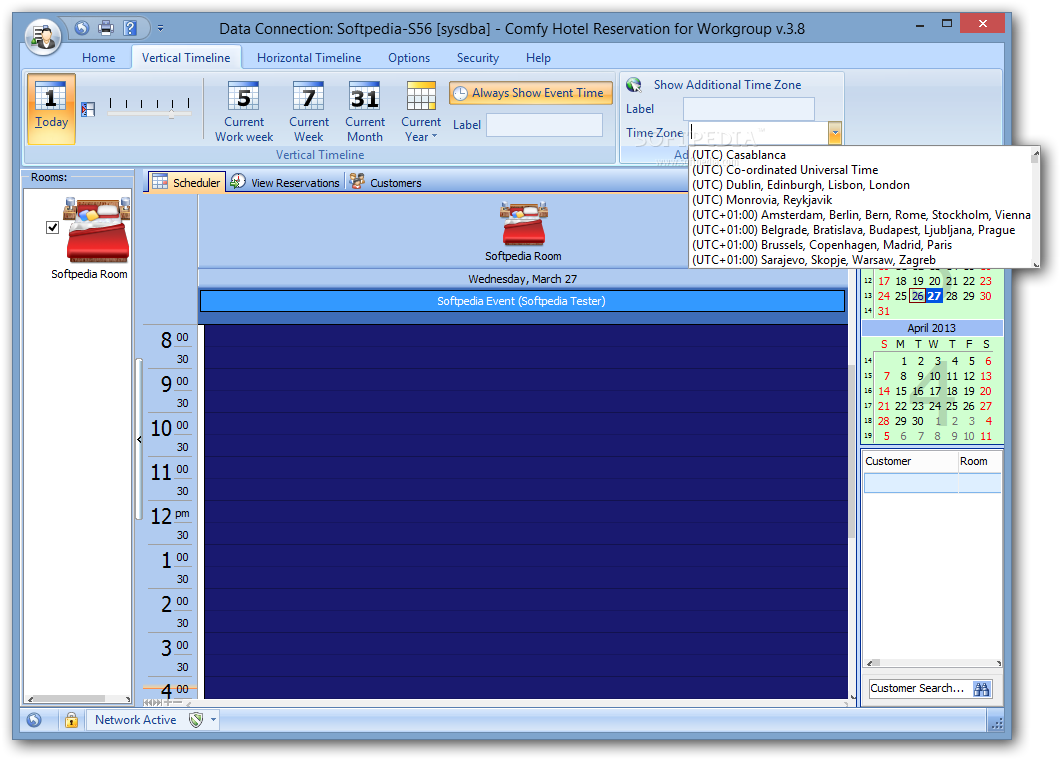
Task: Click the binoculars customer search icon
Action: pyautogui.click(x=981, y=689)
